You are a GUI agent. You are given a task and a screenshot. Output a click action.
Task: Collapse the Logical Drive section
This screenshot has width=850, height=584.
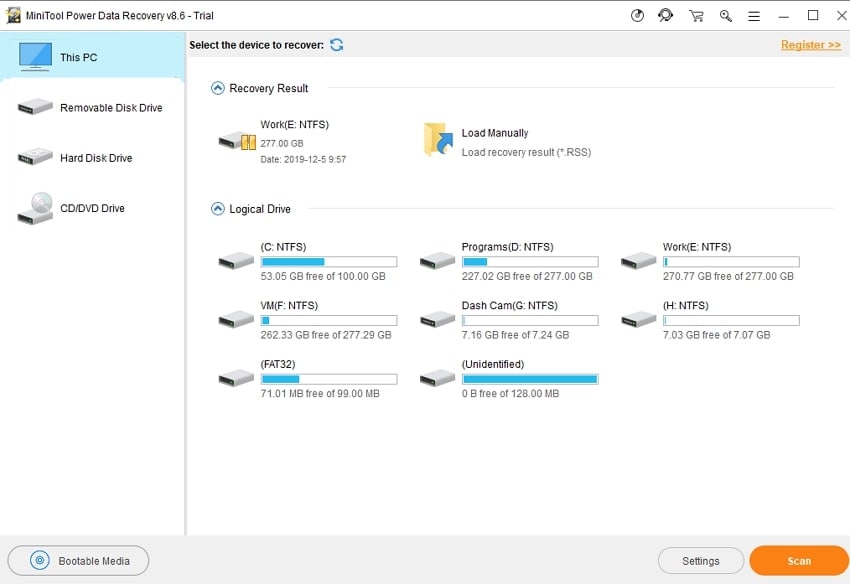(216, 209)
